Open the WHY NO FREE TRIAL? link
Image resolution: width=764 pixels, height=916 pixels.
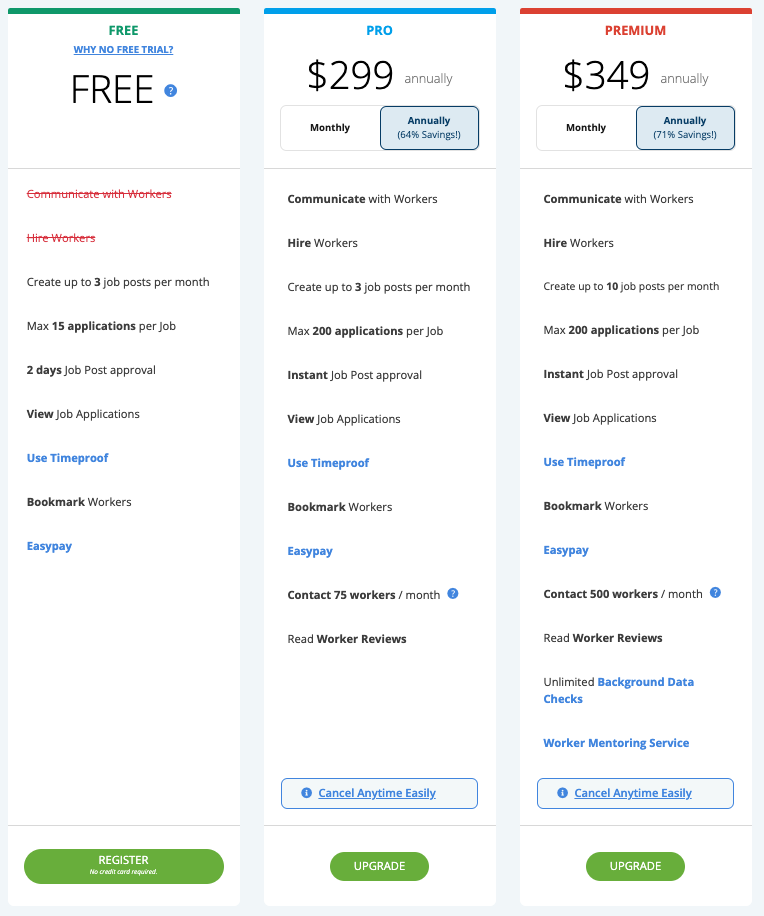[123, 49]
